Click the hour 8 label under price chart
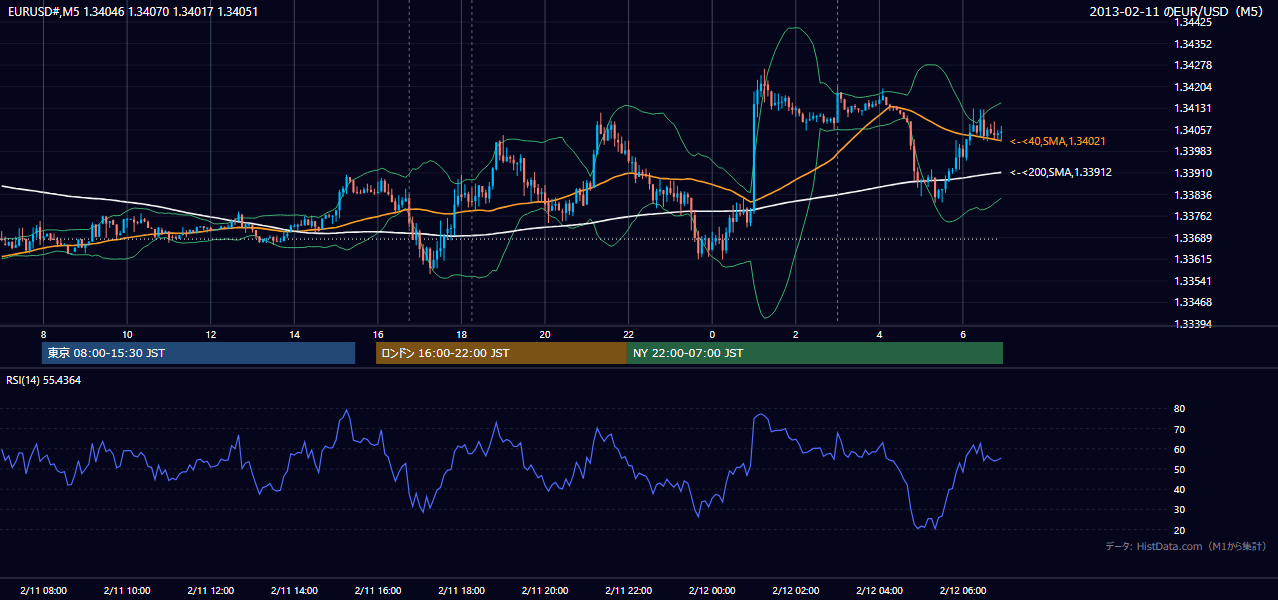 pyautogui.click(x=43, y=334)
